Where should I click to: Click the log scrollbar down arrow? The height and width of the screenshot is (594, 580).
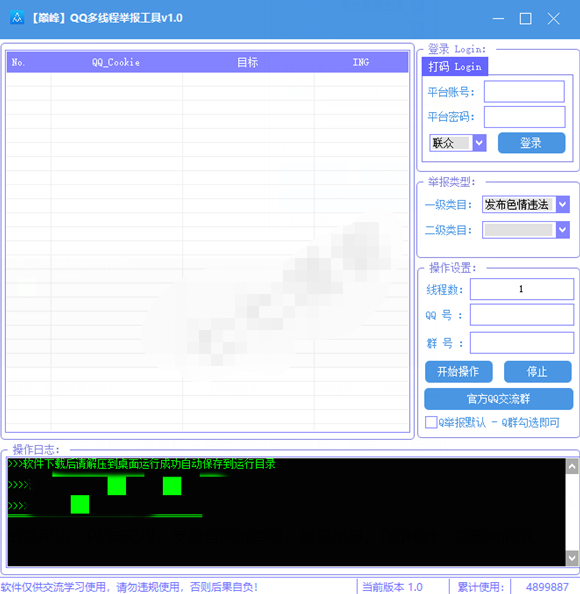click(x=572, y=558)
